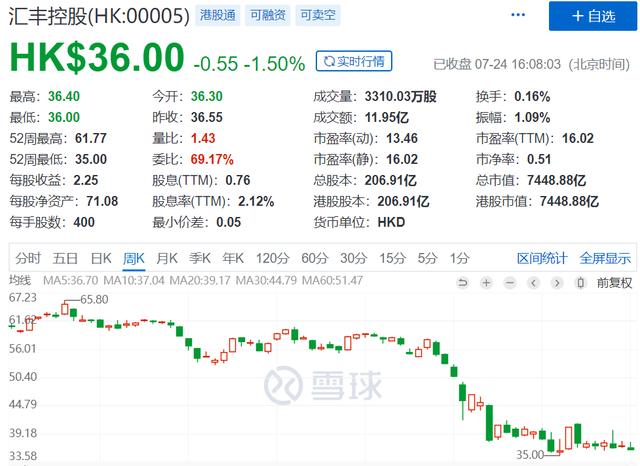Click the MA5:36.70 moving average label

coord(71,281)
